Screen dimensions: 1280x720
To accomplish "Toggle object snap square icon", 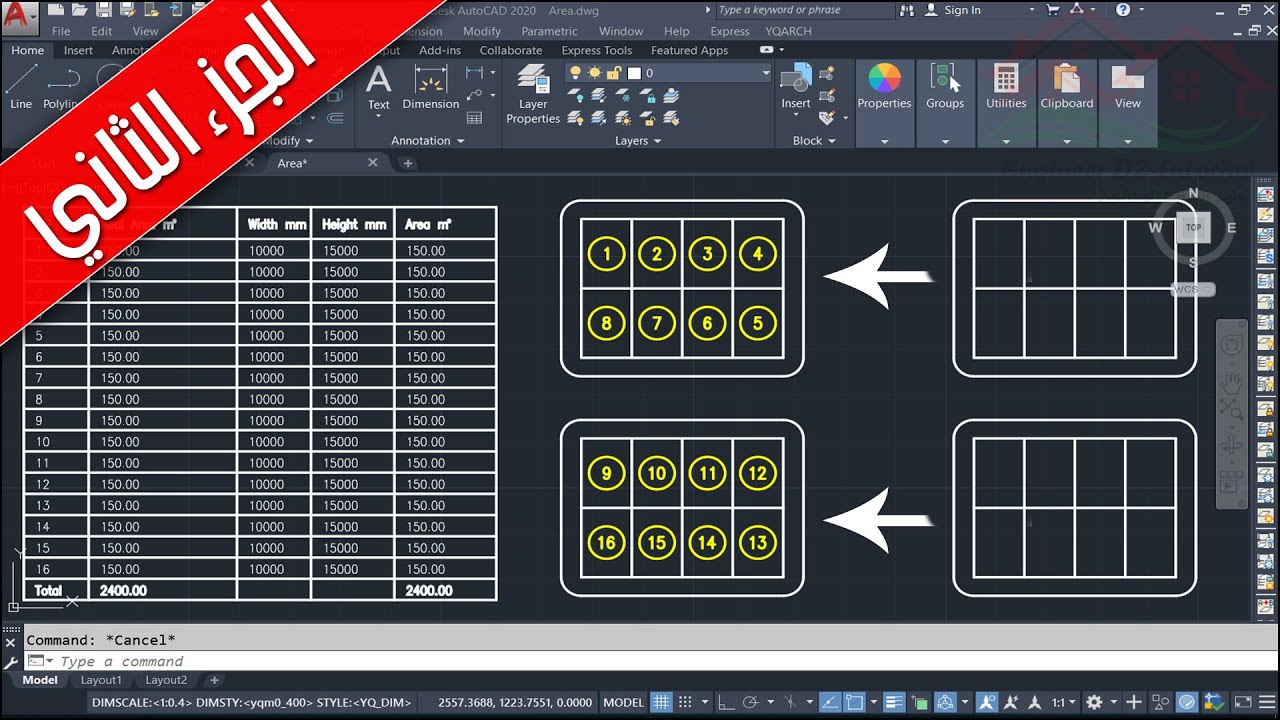I will click(855, 702).
